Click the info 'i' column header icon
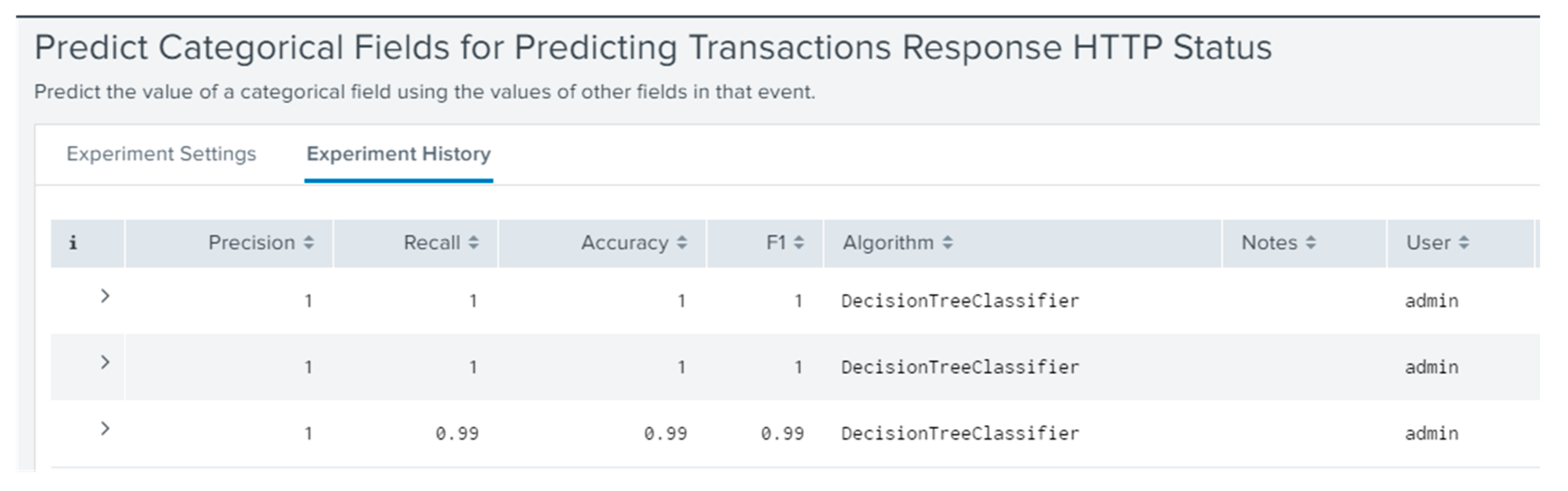This screenshot has height=491, width=1568. 73,243
